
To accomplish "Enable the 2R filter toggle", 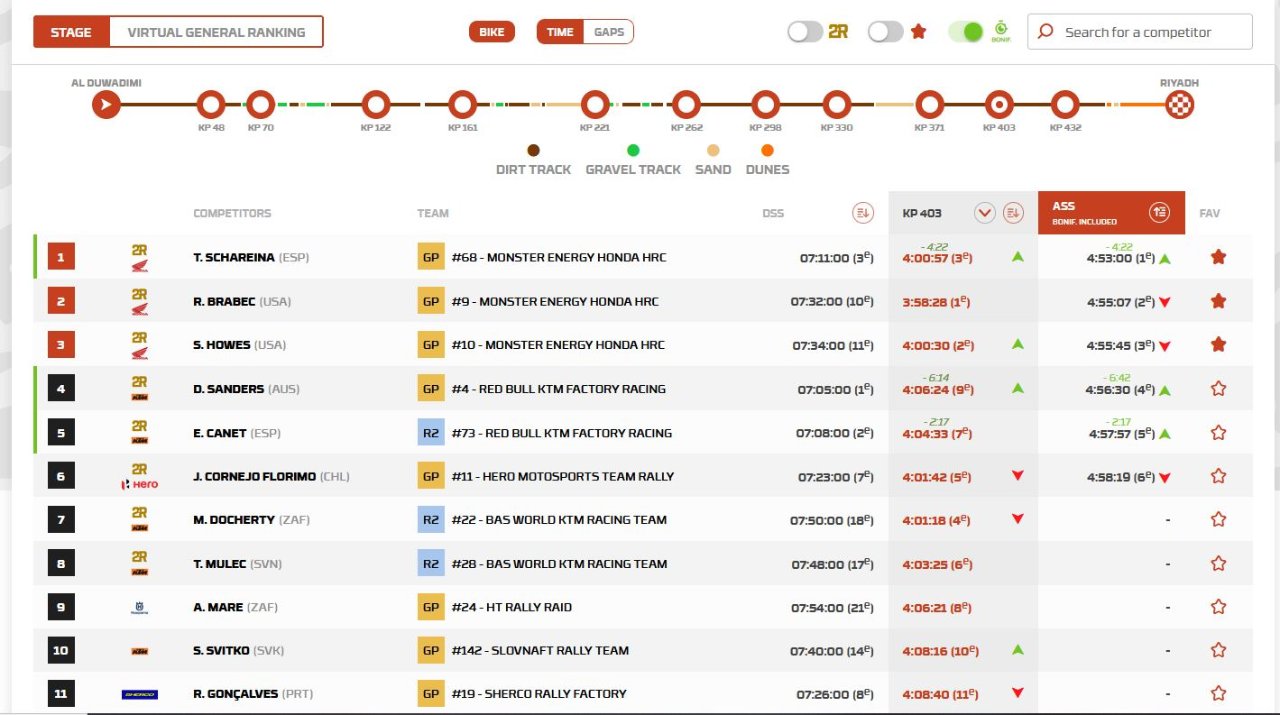I will coord(805,32).
